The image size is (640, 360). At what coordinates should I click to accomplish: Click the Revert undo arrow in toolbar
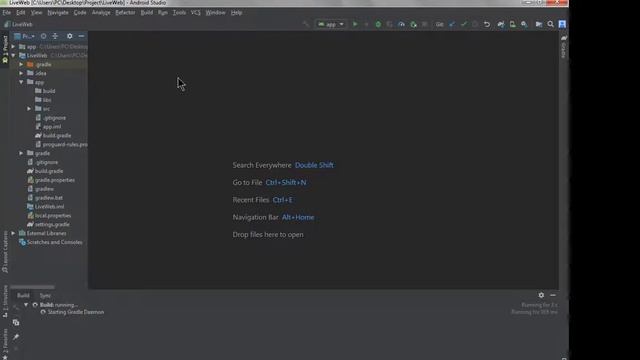pos(487,24)
